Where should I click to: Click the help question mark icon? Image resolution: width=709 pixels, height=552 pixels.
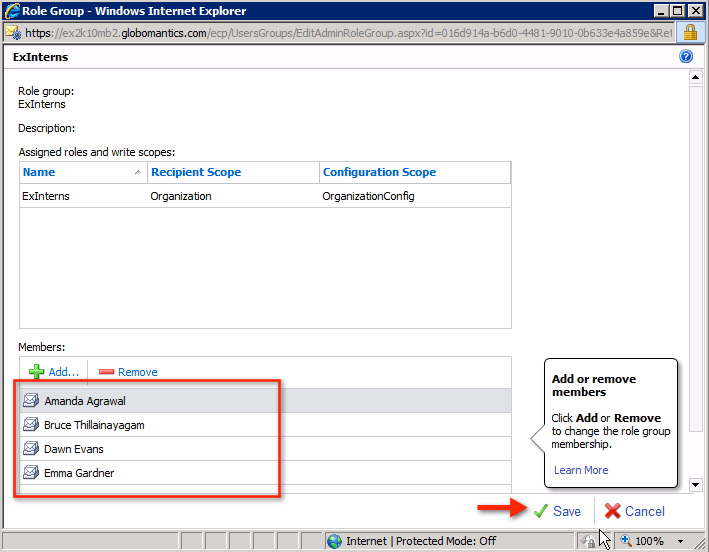[x=685, y=57]
